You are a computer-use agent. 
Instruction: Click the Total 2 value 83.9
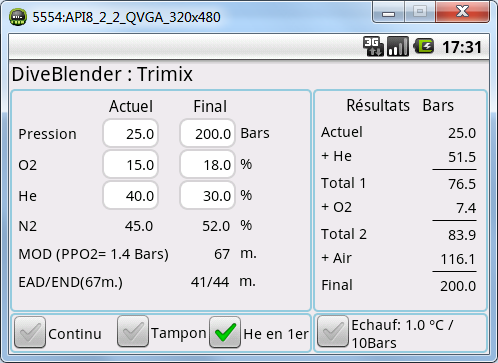pos(462,235)
